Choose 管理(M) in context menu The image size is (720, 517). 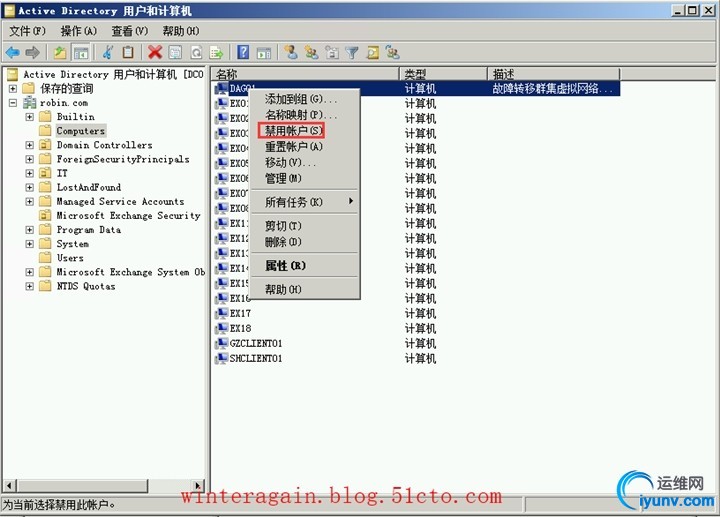pyautogui.click(x=305, y=178)
